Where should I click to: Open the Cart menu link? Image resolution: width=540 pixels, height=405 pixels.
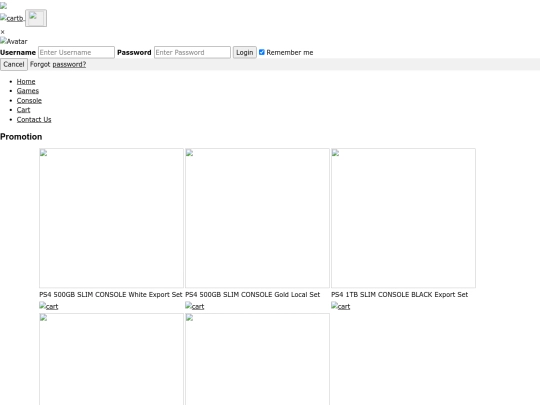(23, 110)
